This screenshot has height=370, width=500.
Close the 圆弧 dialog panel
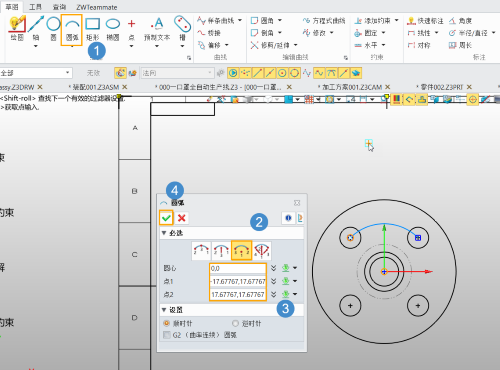297,203
